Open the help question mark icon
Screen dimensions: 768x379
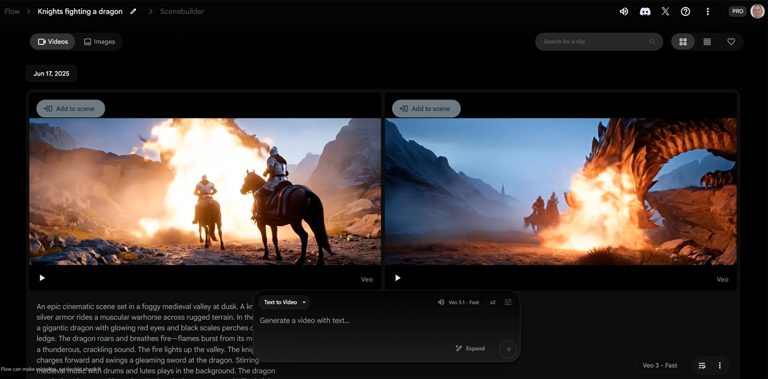pyautogui.click(x=685, y=12)
